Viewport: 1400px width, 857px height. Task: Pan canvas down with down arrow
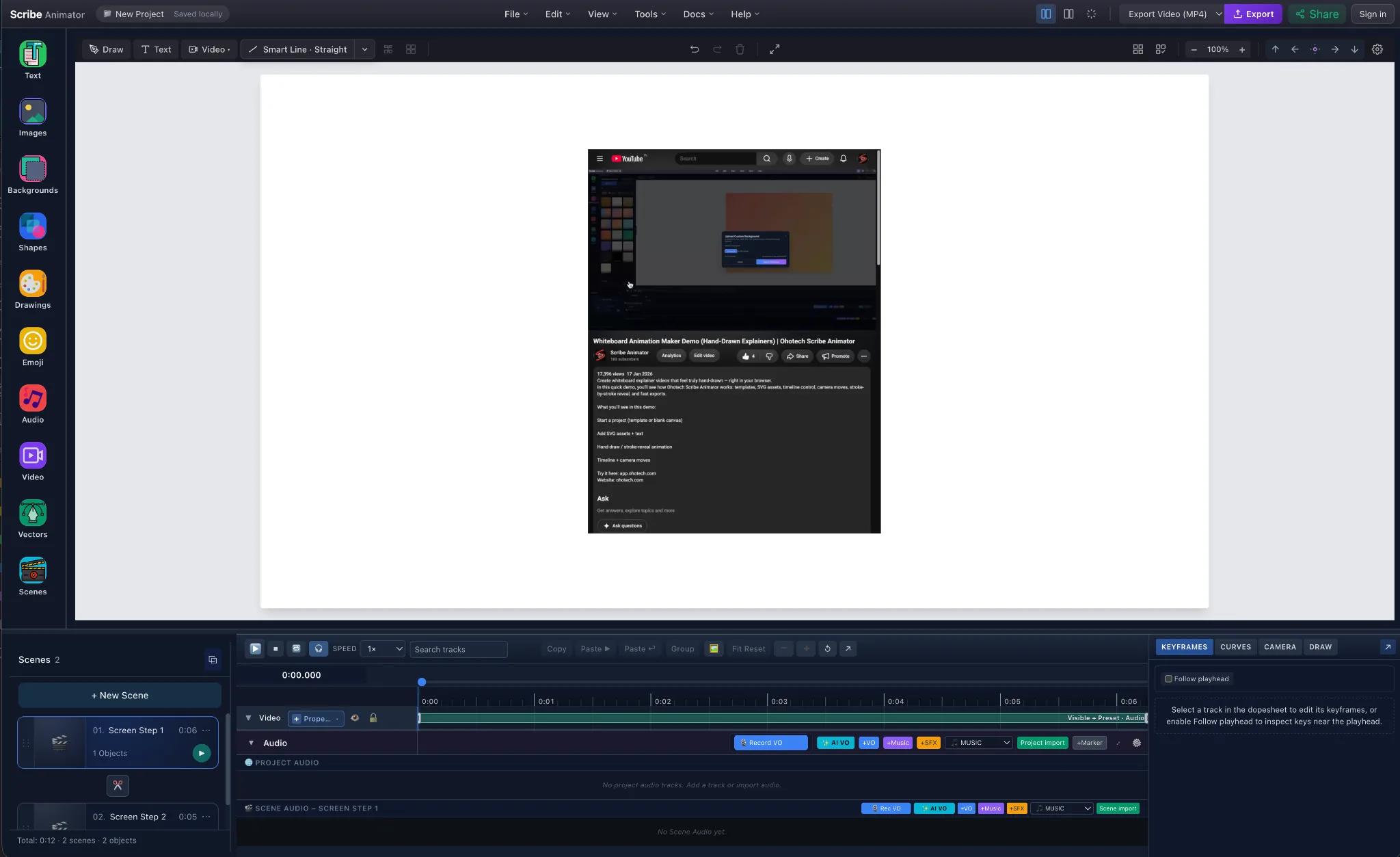[1354, 49]
